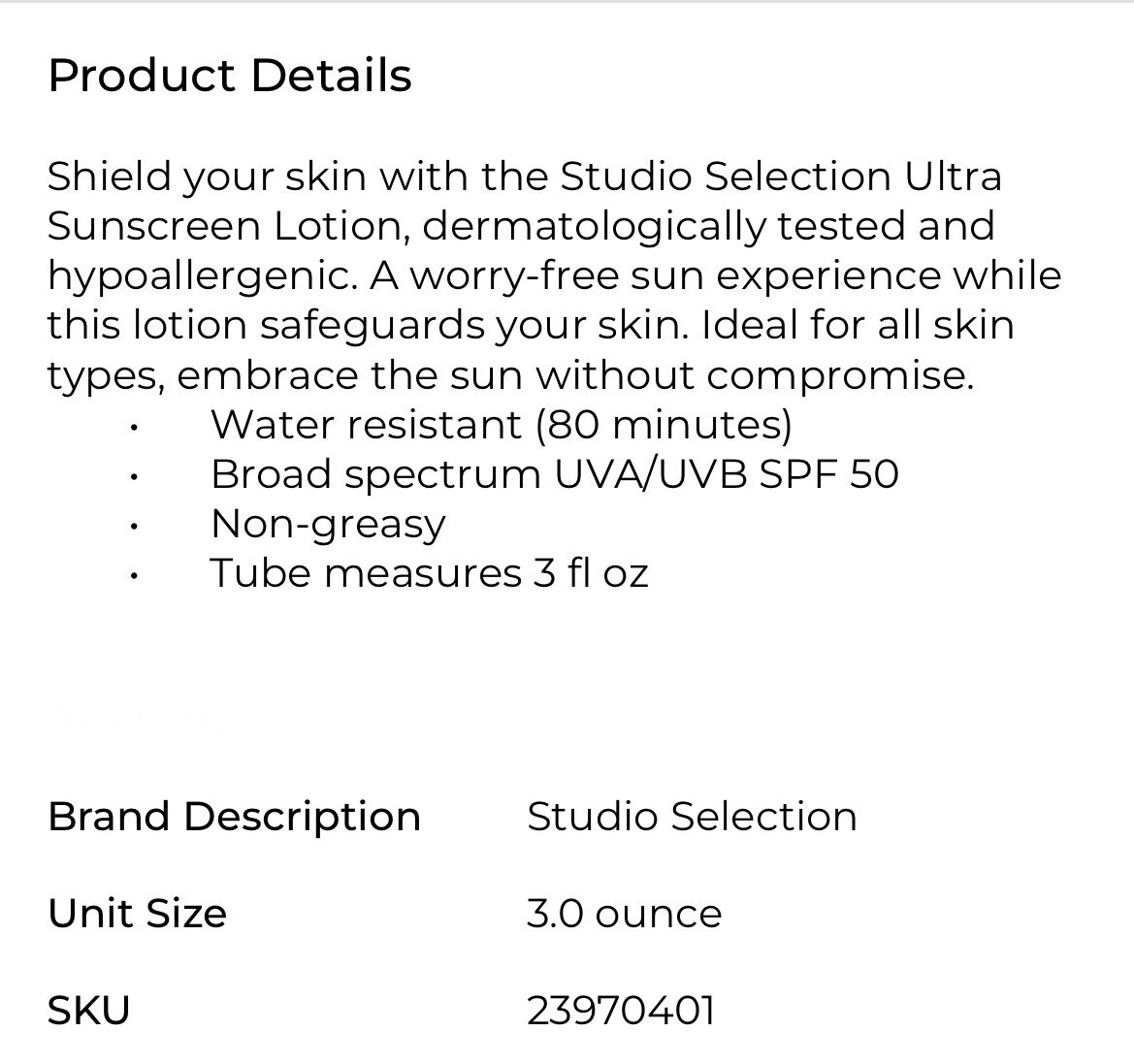This screenshot has width=1134, height=1064.
Task: Click the Product Details heading
Action: click(x=230, y=76)
